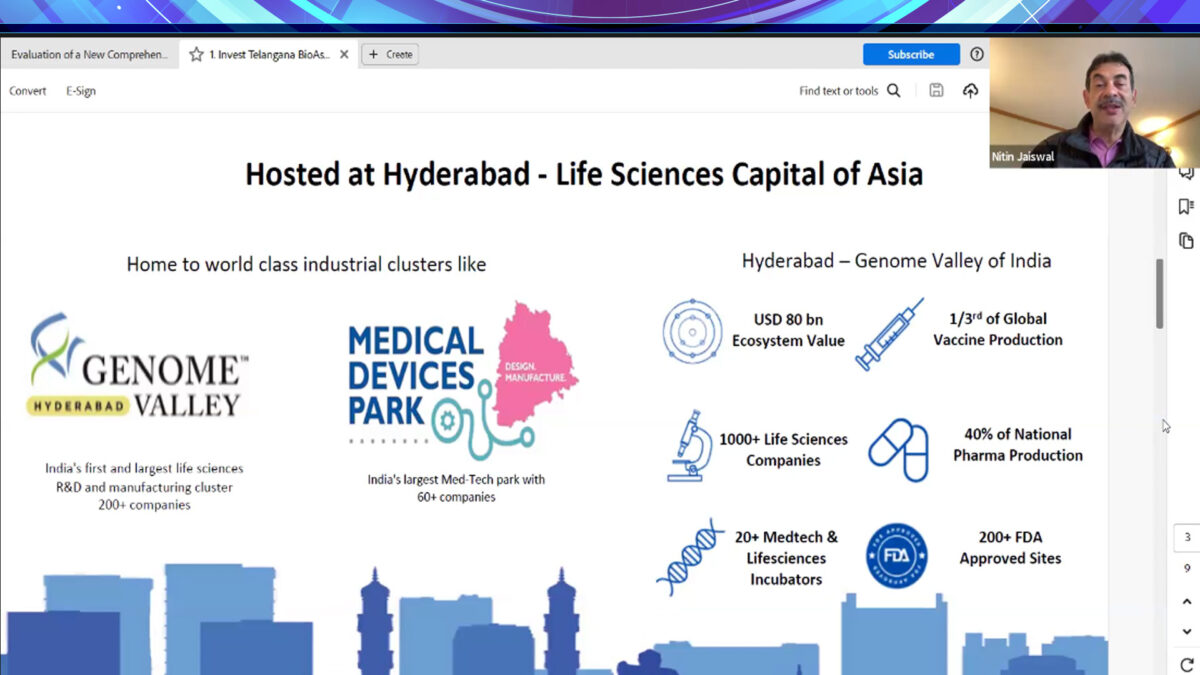This screenshot has width=1200, height=675.
Task: Open the E-Sign menu
Action: tap(81, 91)
